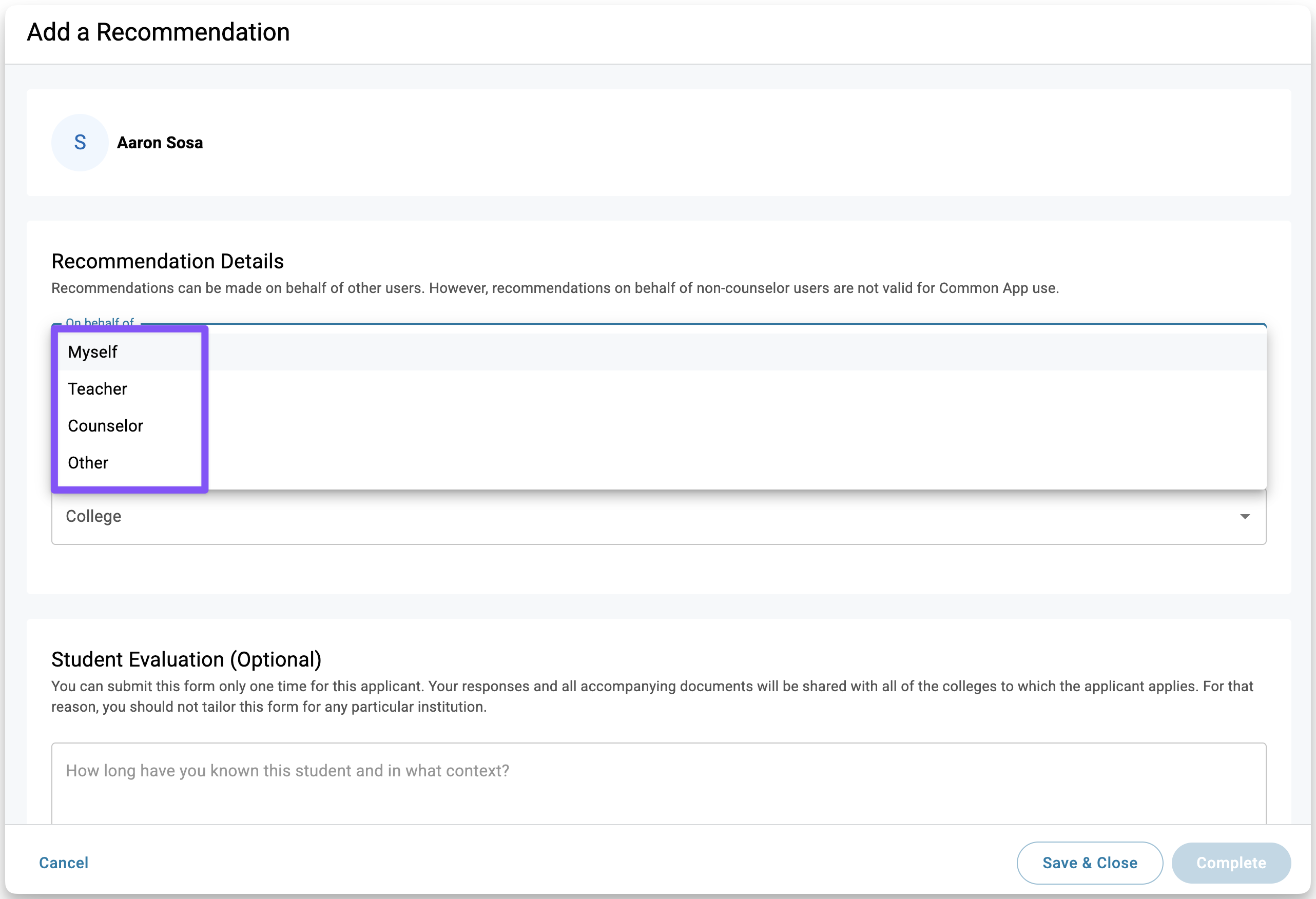Click the Recommendation Details heading
Viewport: 1316px width, 899px height.
168,262
